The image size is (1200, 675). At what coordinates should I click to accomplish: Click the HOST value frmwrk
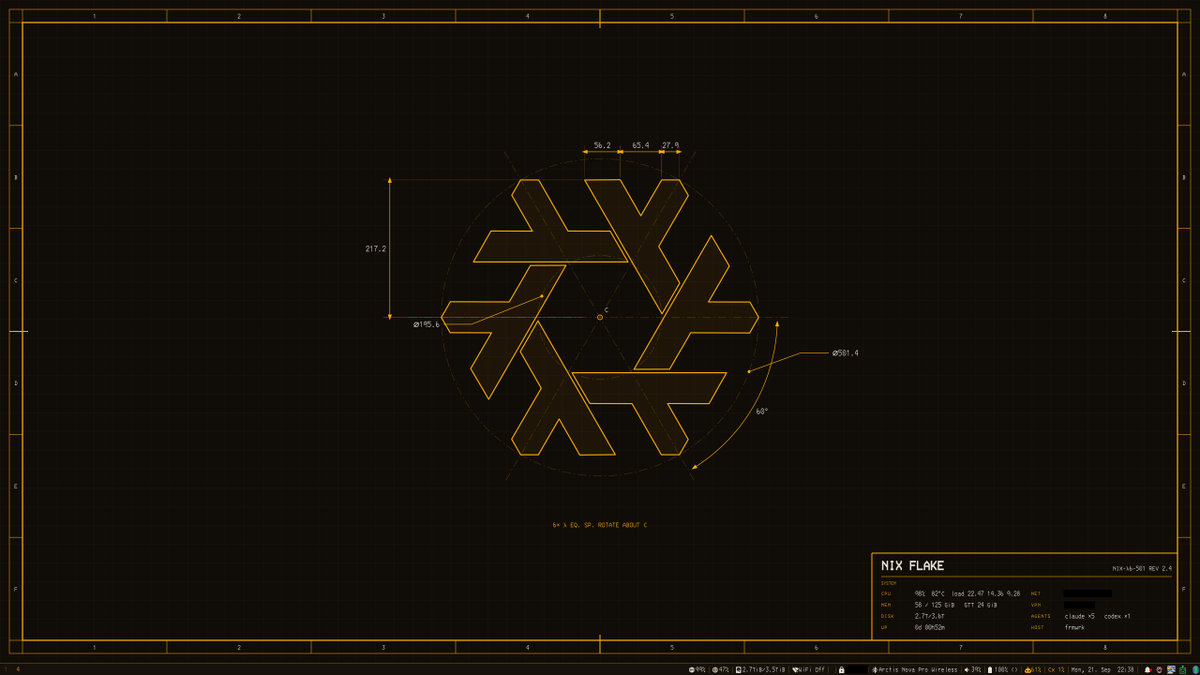[1075, 627]
